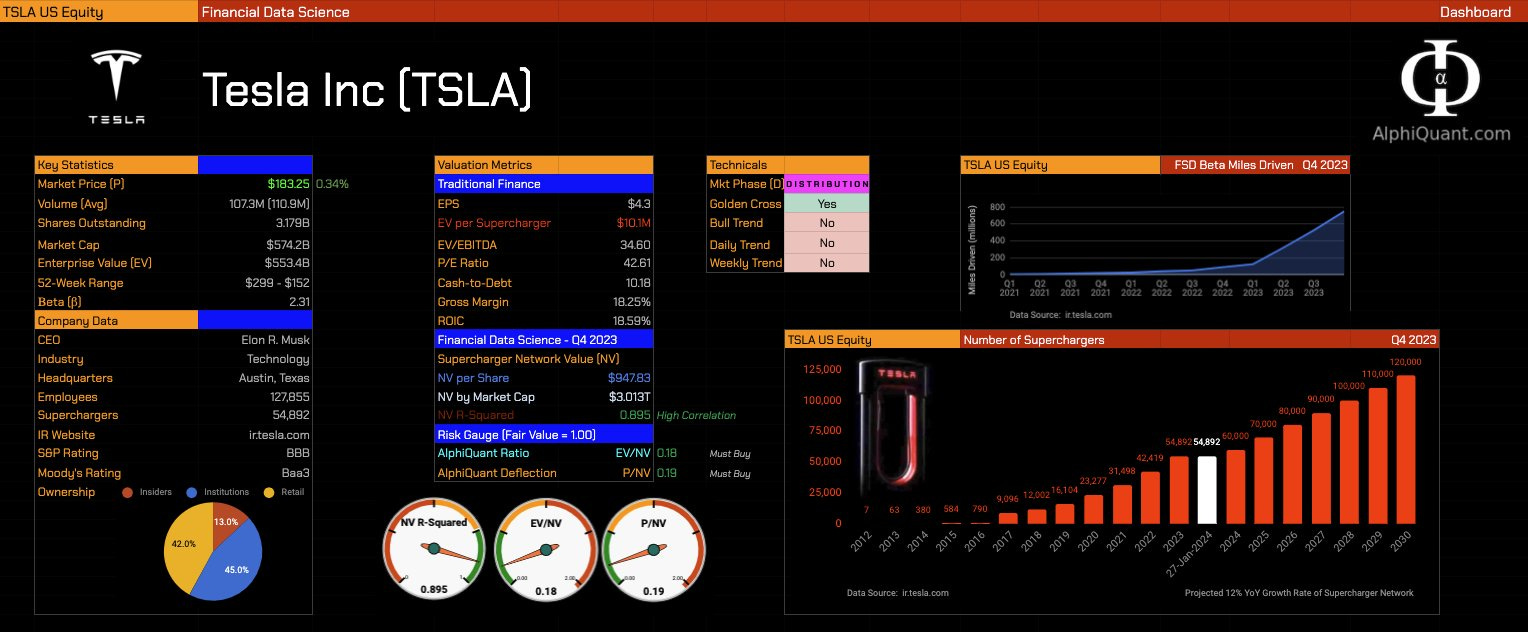Image resolution: width=1528 pixels, height=632 pixels.
Task: Open the ir.tesla.com IR Website value
Action: [279, 435]
